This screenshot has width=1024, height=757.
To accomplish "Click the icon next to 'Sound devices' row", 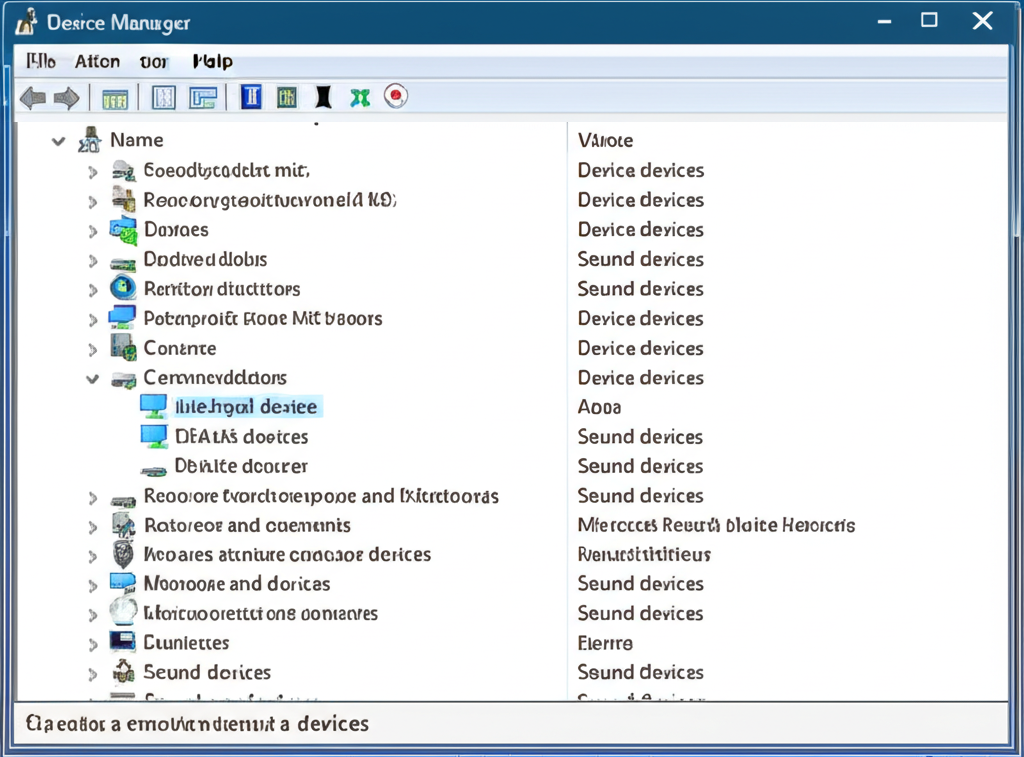I will click(123, 672).
